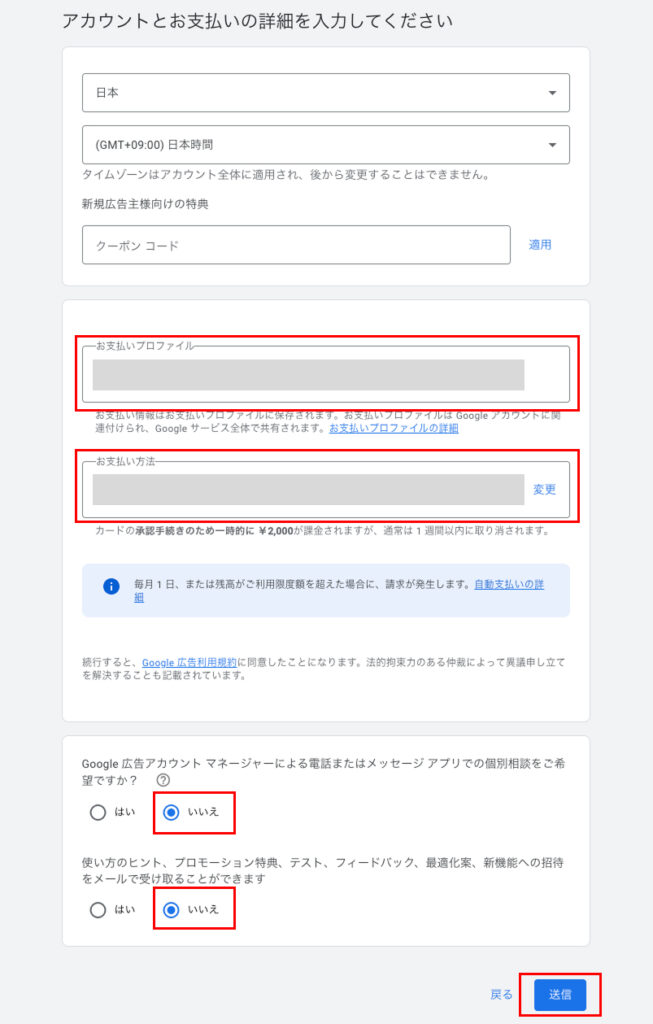Screen dimensions: 653x1024
Task: Select いいえ for account manager consultation
Action: [170, 812]
